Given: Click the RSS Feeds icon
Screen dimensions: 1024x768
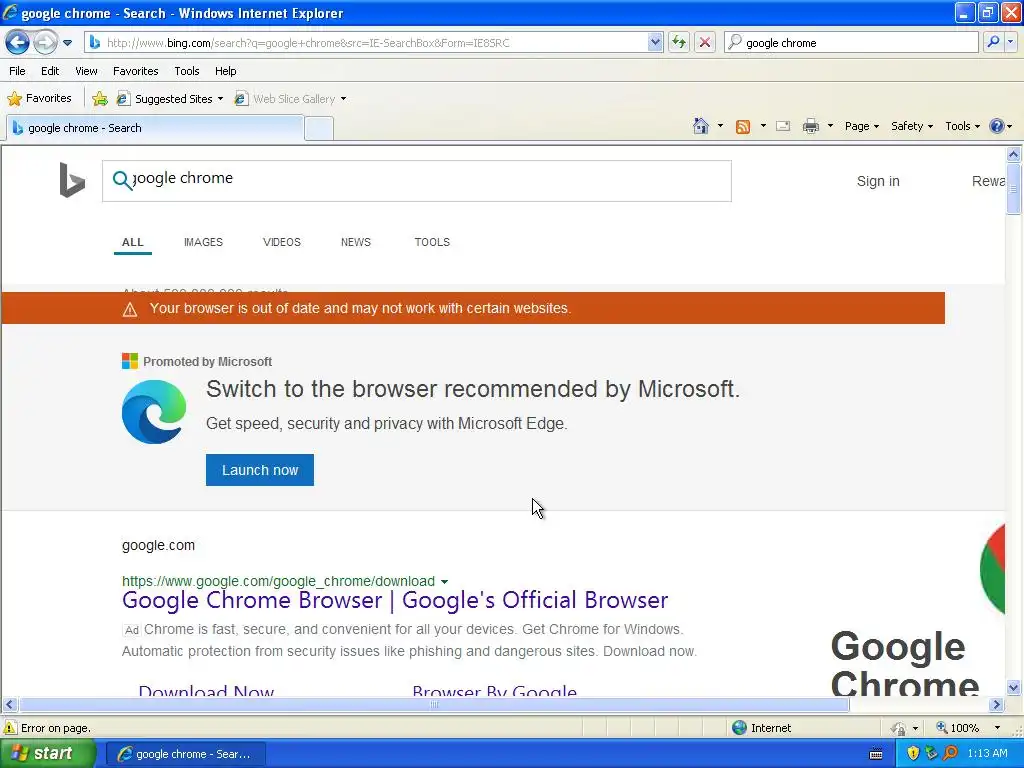Looking at the screenshot, I should click(x=743, y=126).
